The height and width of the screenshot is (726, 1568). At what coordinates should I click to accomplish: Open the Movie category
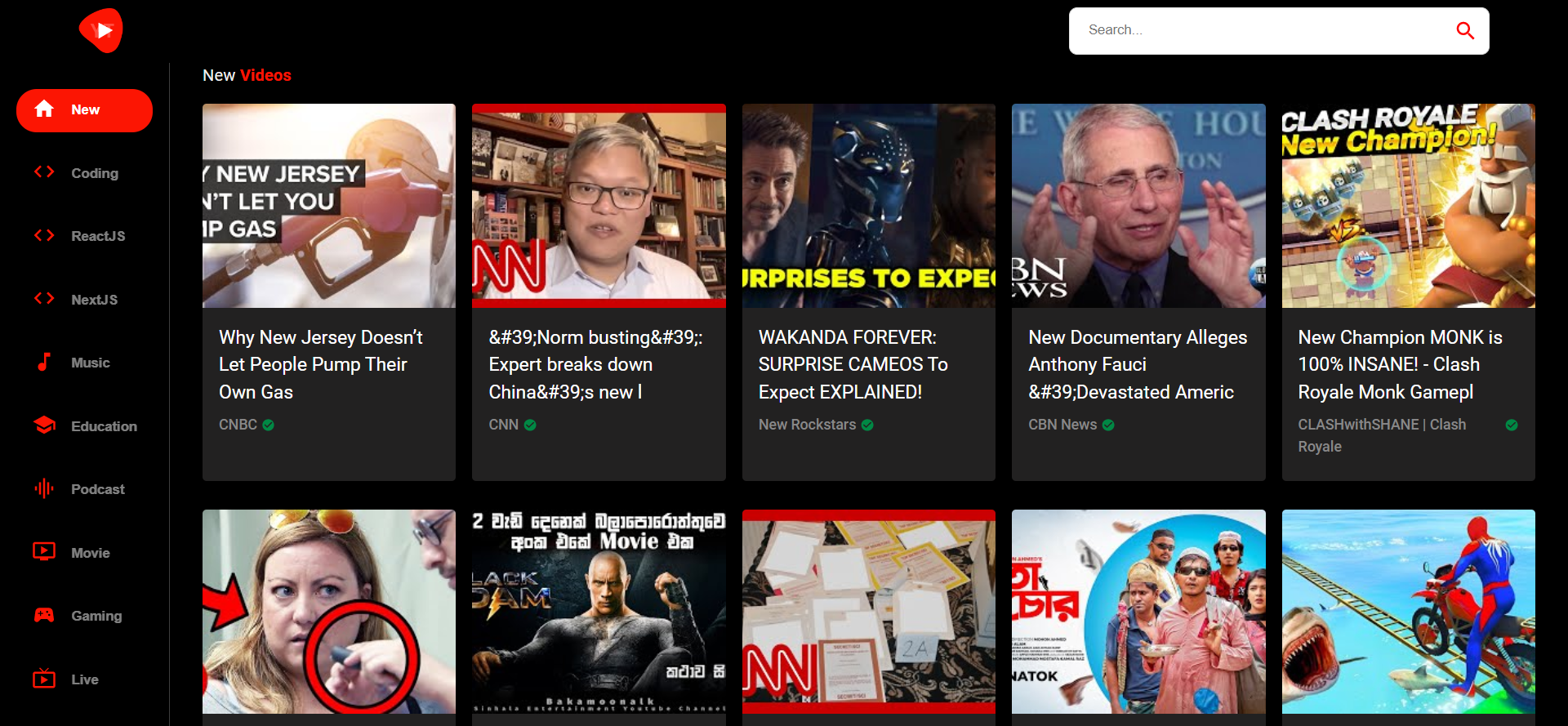(x=84, y=553)
